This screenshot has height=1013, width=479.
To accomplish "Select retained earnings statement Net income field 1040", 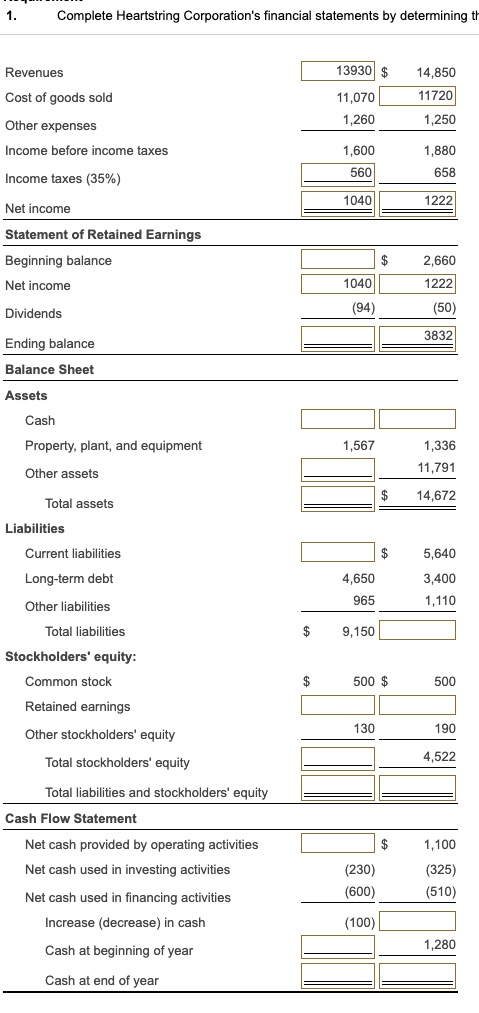I will [x=338, y=284].
